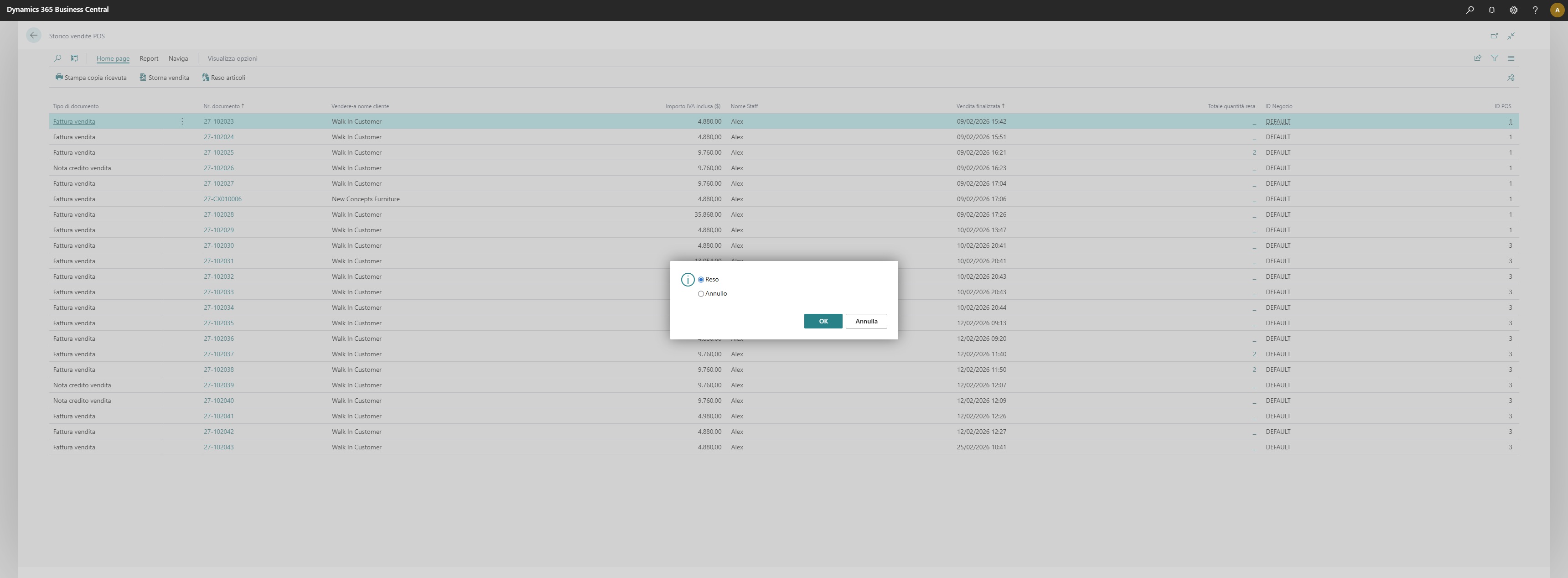
Task: Click Annulla to cancel the dialog
Action: [865, 321]
